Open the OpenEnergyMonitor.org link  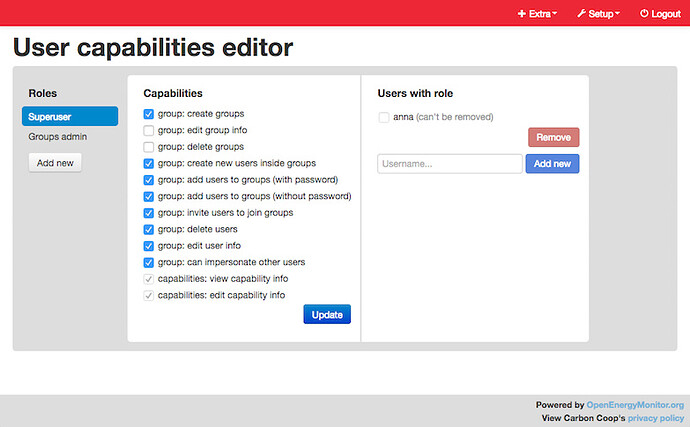pos(635,405)
